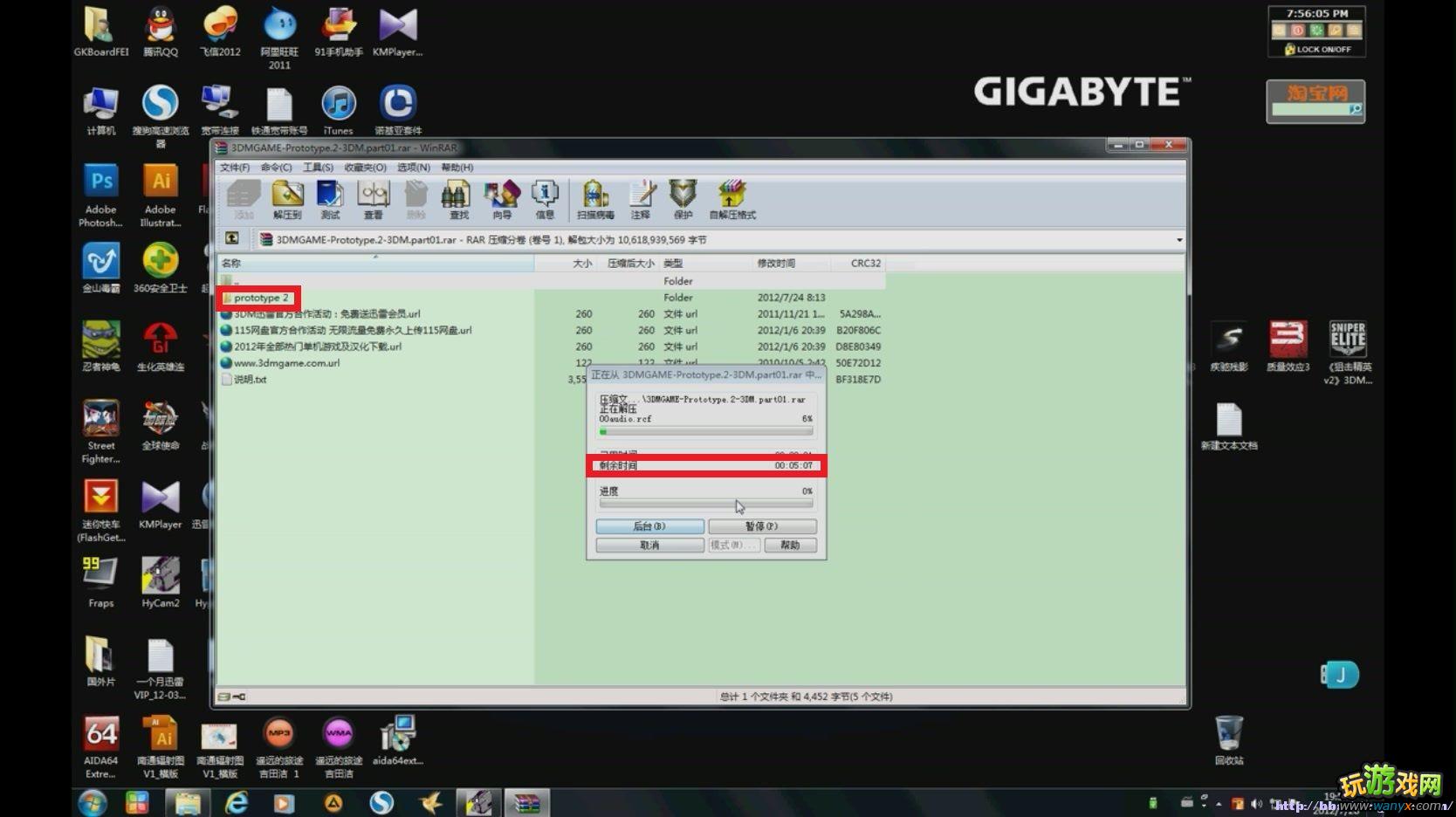This screenshot has width=1456, height=817.
Task: Open the 360安全卫士 desktop icon
Action: [x=161, y=268]
